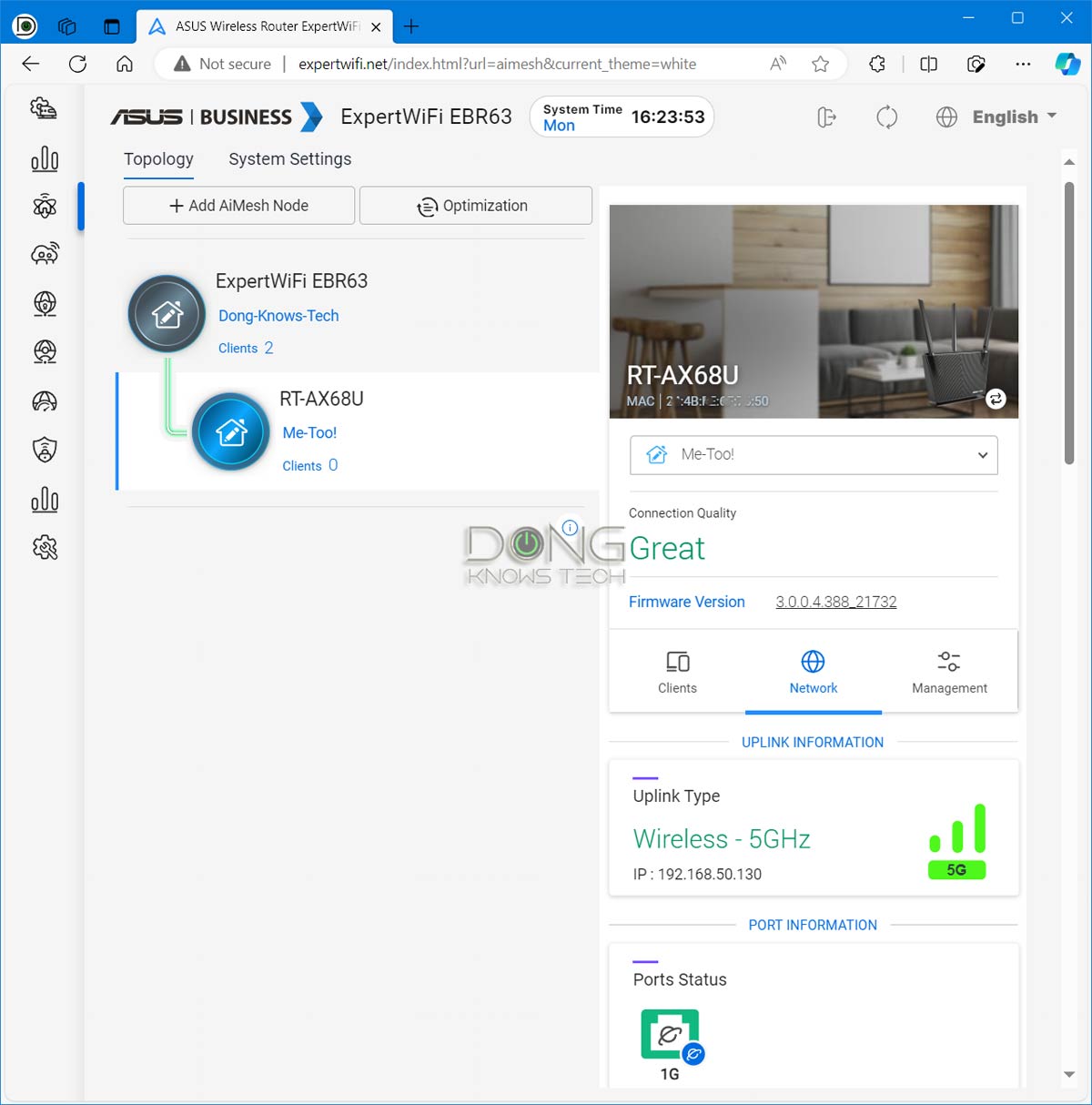Open the English language dropdown
This screenshot has width=1092, height=1105.
(x=1014, y=117)
